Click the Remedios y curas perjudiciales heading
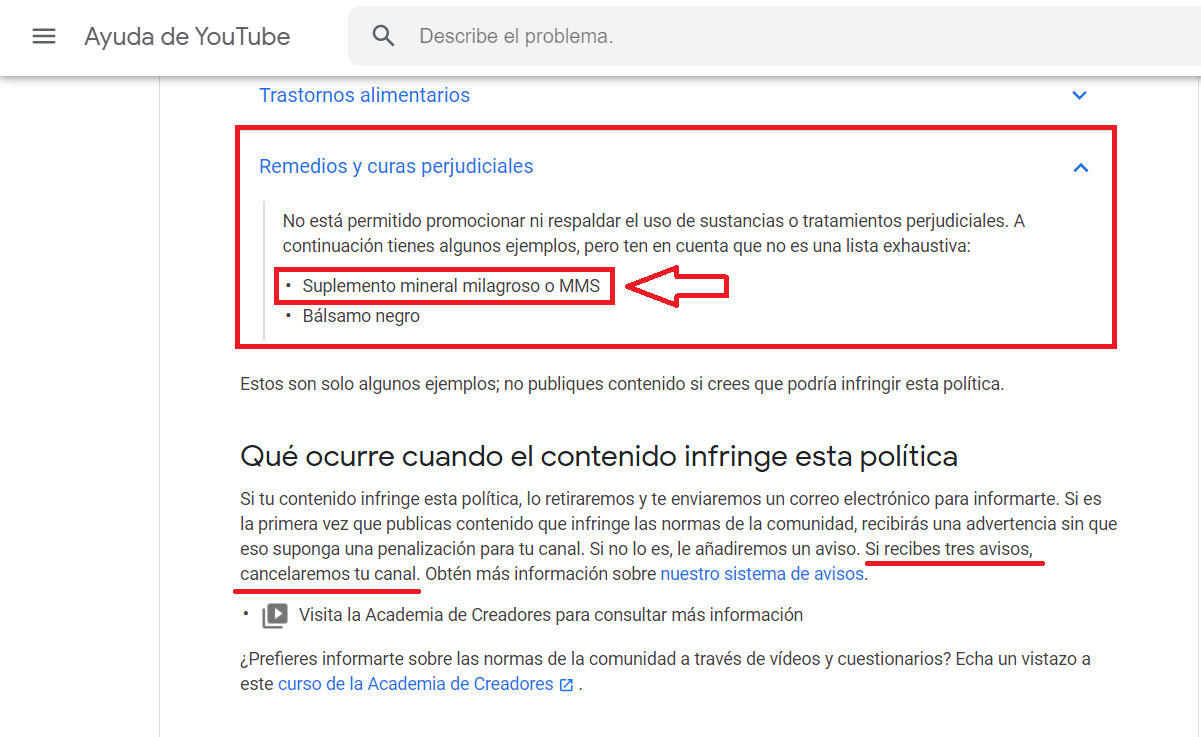1201x737 pixels. click(x=396, y=166)
